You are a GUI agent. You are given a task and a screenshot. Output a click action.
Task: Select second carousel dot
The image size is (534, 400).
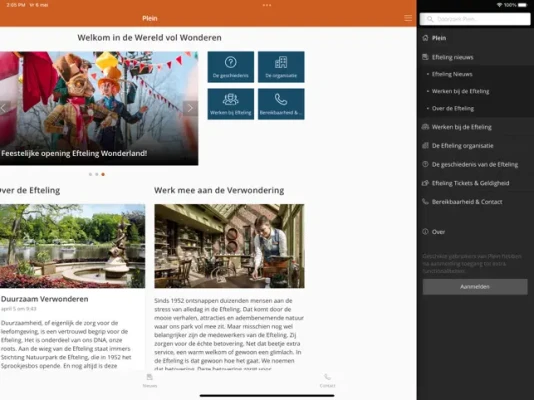coord(97,174)
